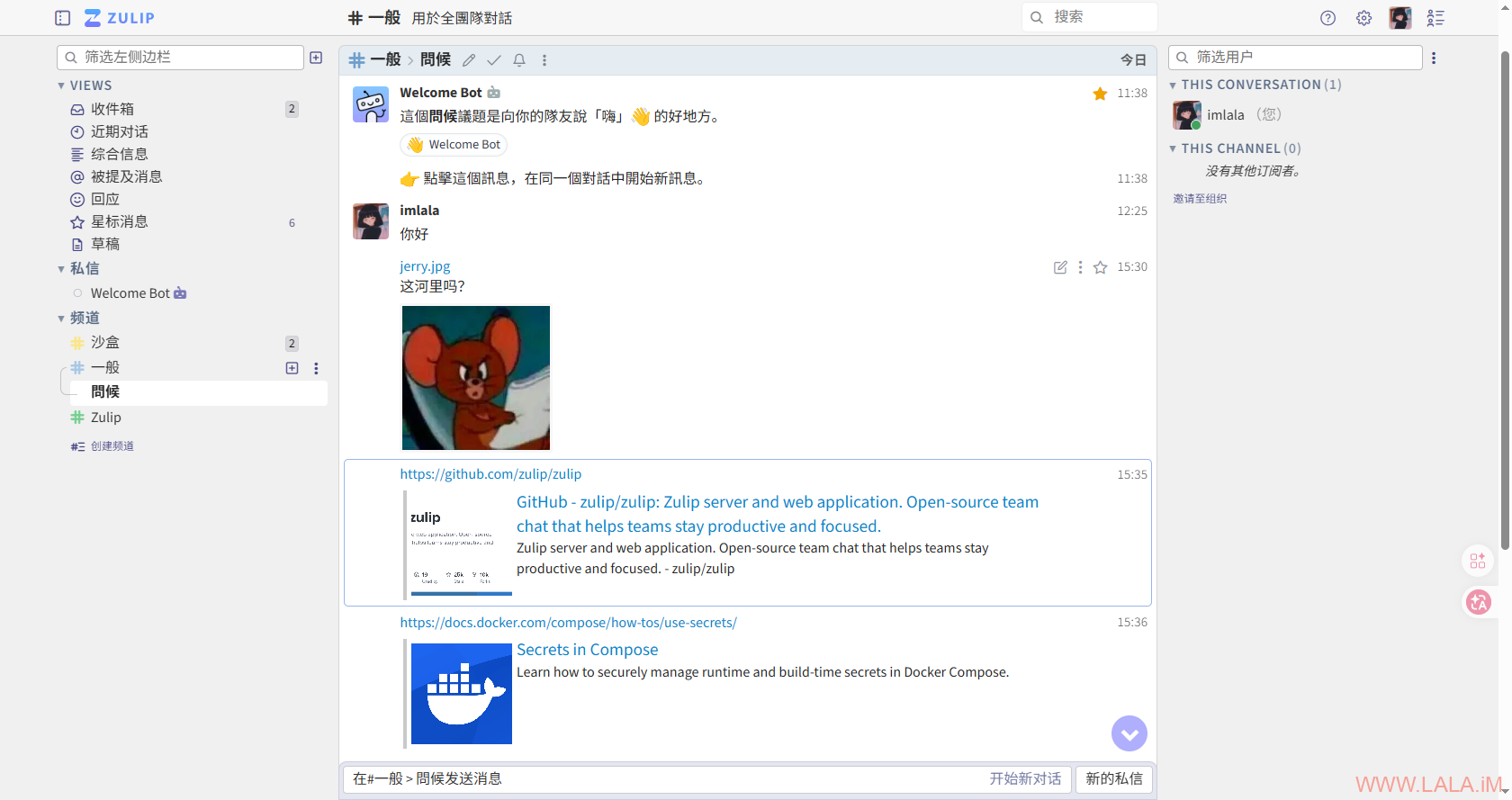Unstar the Welcome Bot message
The width and height of the screenshot is (1512, 800).
[x=1100, y=94]
